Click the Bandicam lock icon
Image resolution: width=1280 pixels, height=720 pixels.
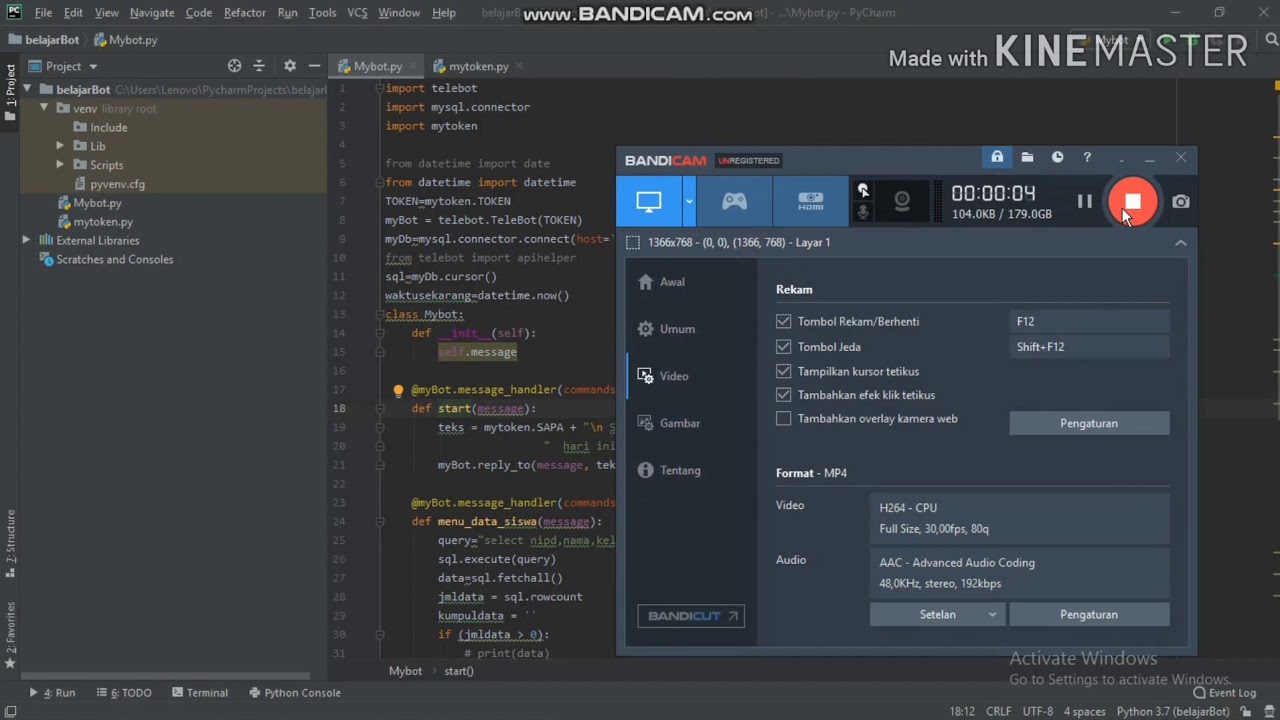click(x=997, y=157)
